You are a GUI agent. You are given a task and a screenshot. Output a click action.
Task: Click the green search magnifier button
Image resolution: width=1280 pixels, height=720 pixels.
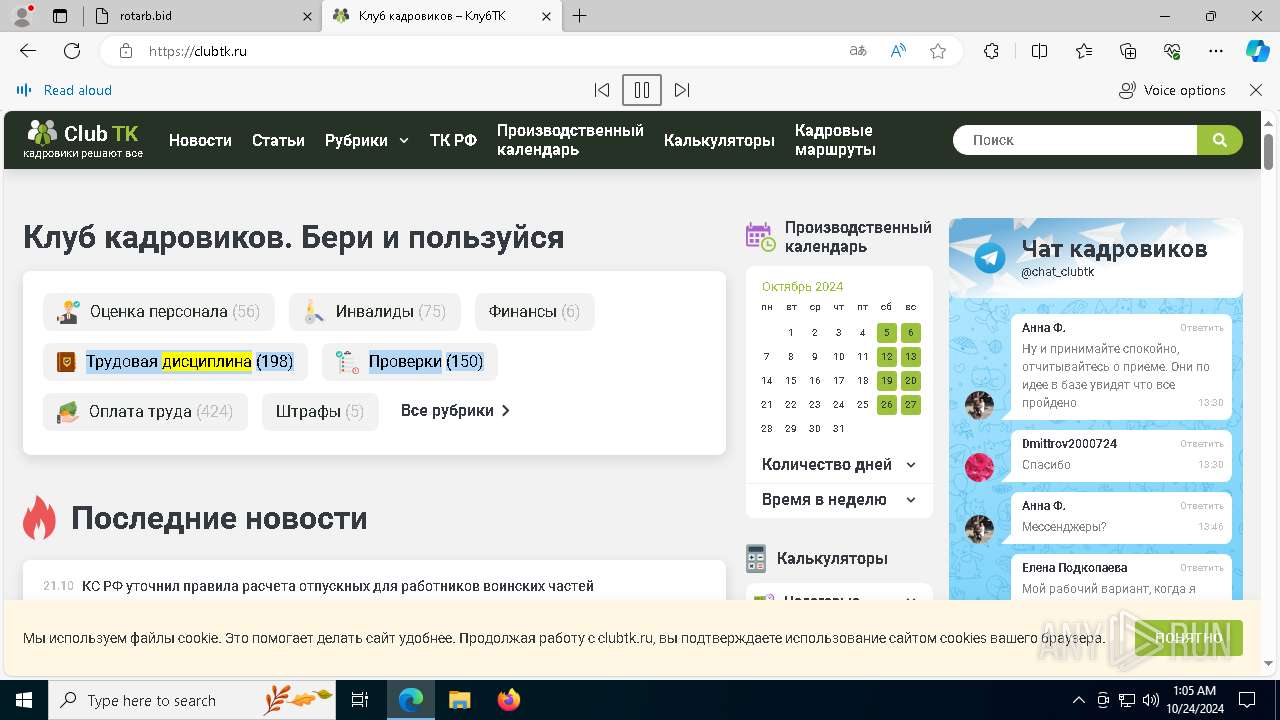pyautogui.click(x=1220, y=140)
